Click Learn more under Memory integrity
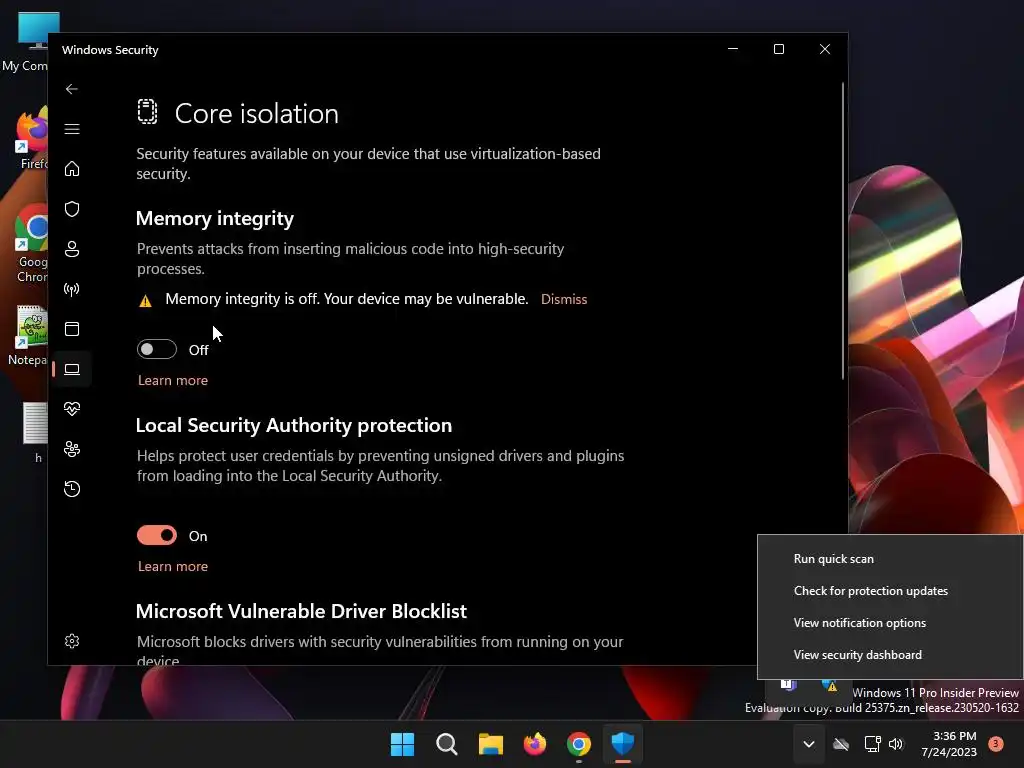1024x768 pixels. click(x=173, y=380)
